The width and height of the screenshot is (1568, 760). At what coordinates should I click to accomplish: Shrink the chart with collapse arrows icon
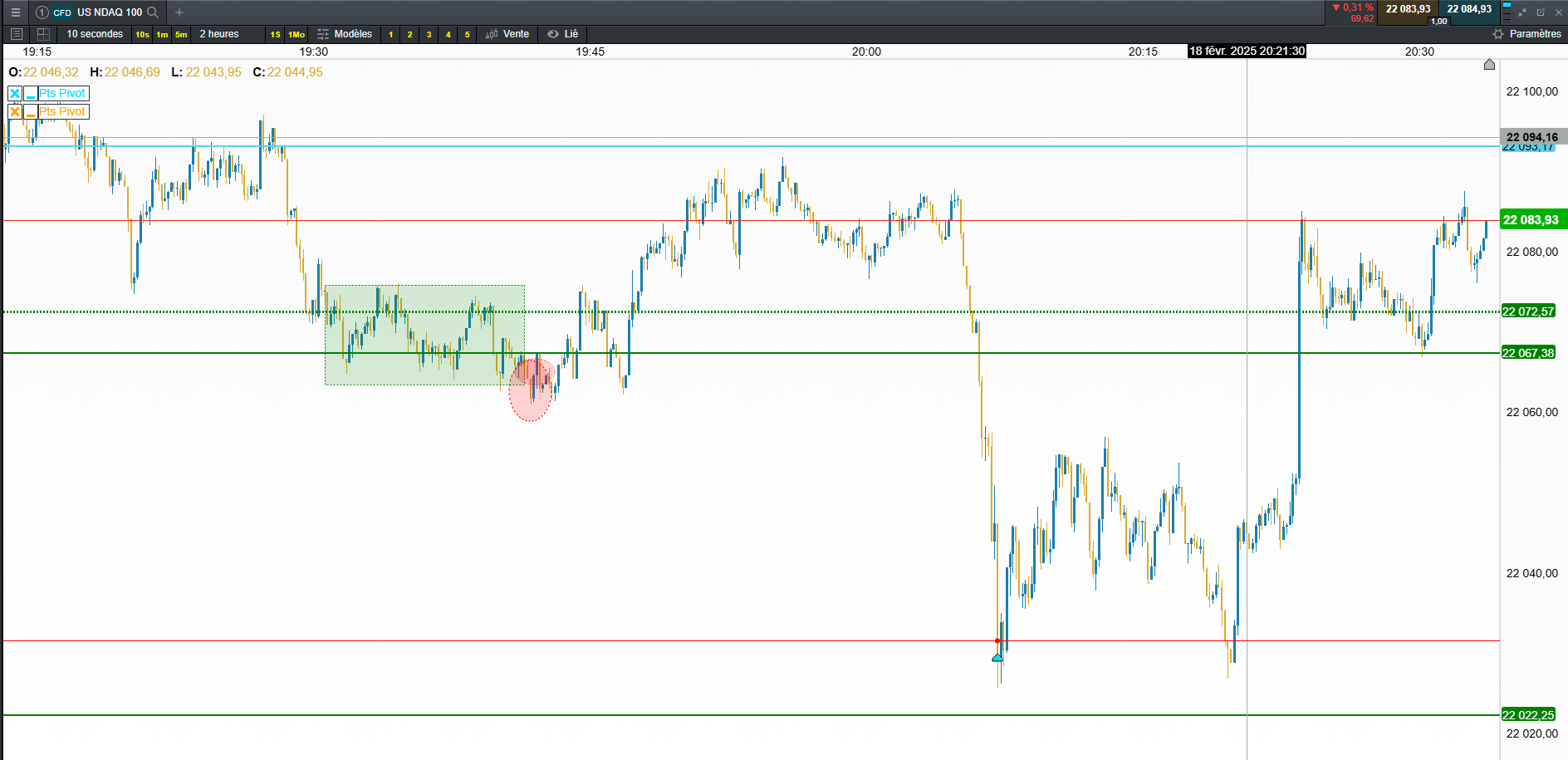1523,12
